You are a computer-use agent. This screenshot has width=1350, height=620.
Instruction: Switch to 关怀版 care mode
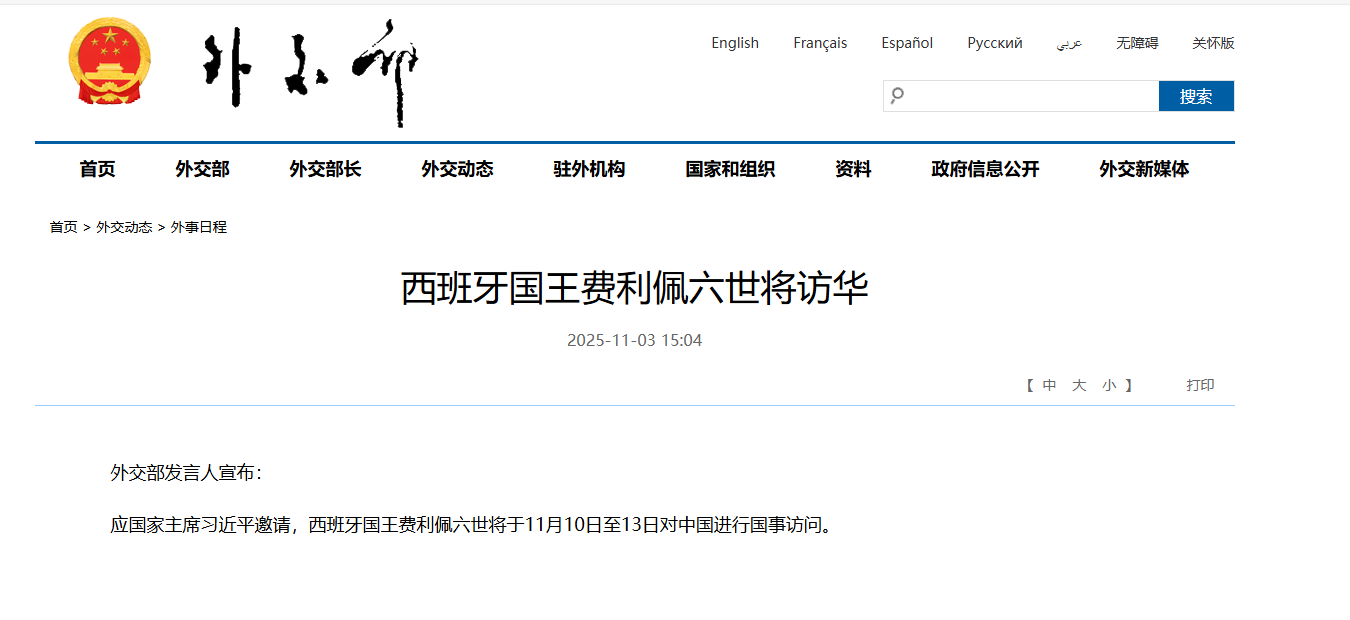[1213, 43]
